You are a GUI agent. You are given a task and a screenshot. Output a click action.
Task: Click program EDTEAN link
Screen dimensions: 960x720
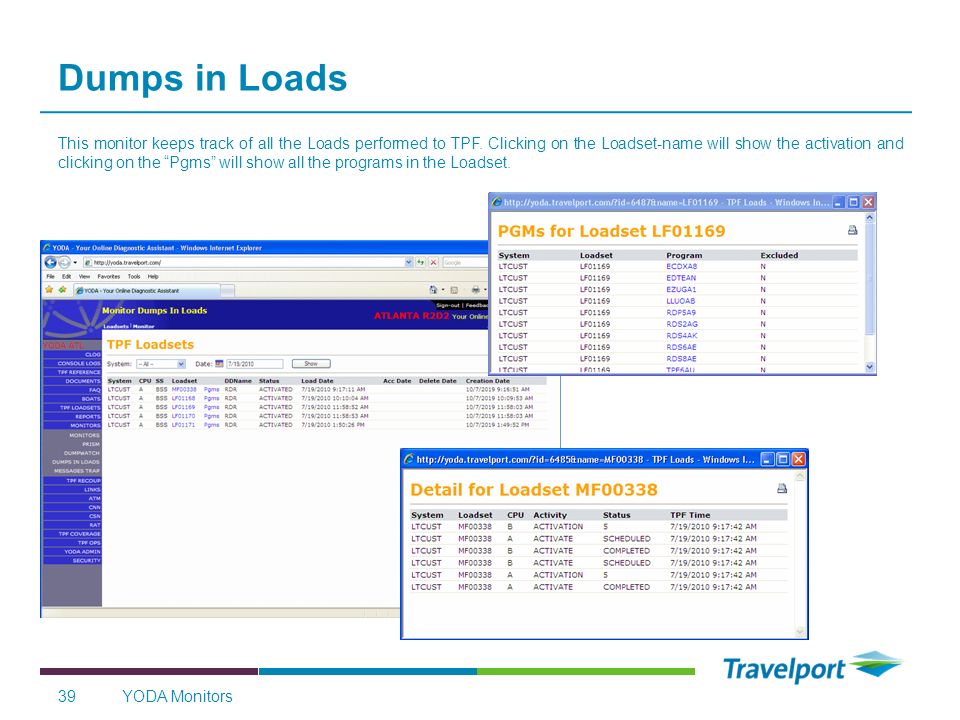pyautogui.click(x=681, y=278)
